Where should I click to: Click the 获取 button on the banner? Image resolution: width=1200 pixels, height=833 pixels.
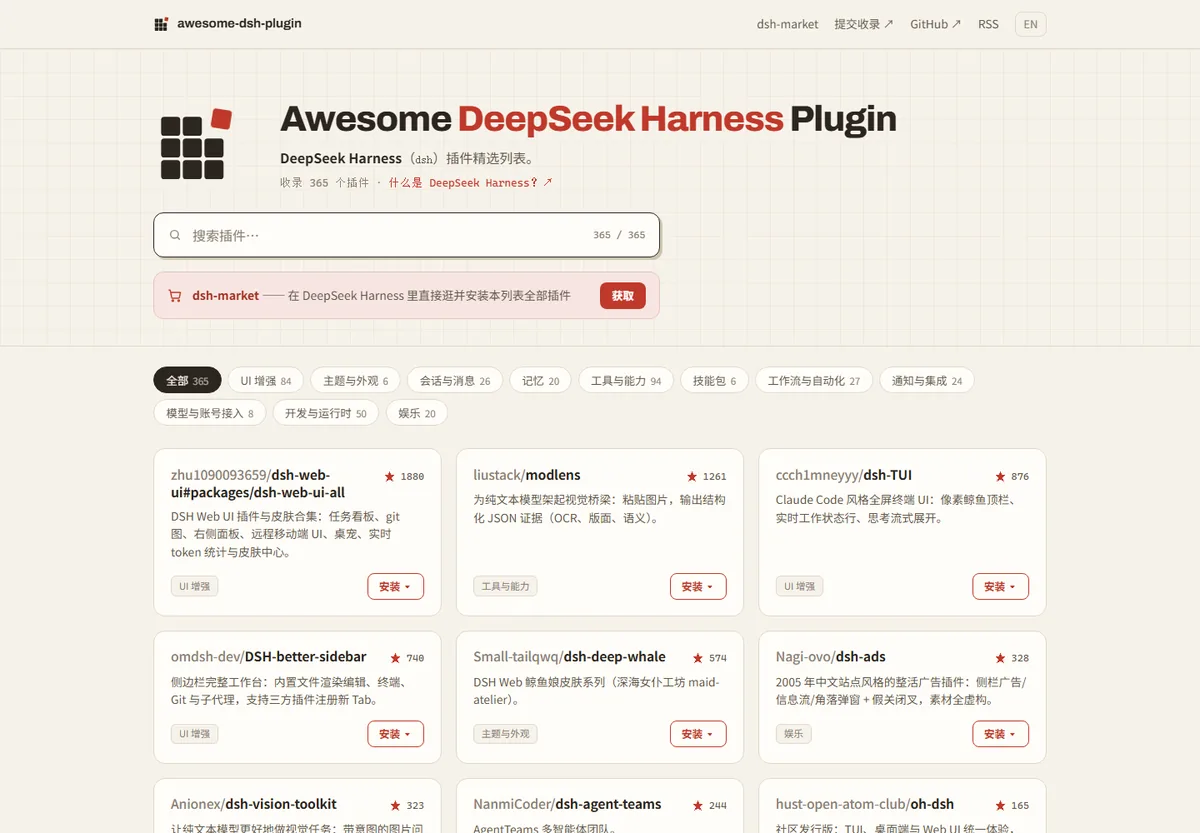623,296
